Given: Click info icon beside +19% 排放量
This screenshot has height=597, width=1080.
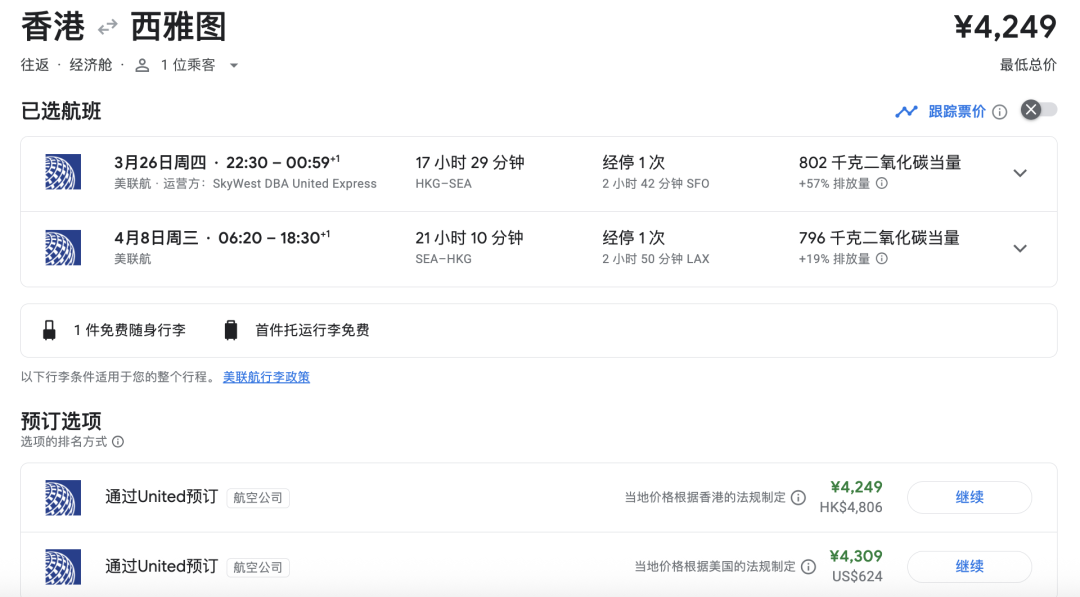Looking at the screenshot, I should point(881,259).
